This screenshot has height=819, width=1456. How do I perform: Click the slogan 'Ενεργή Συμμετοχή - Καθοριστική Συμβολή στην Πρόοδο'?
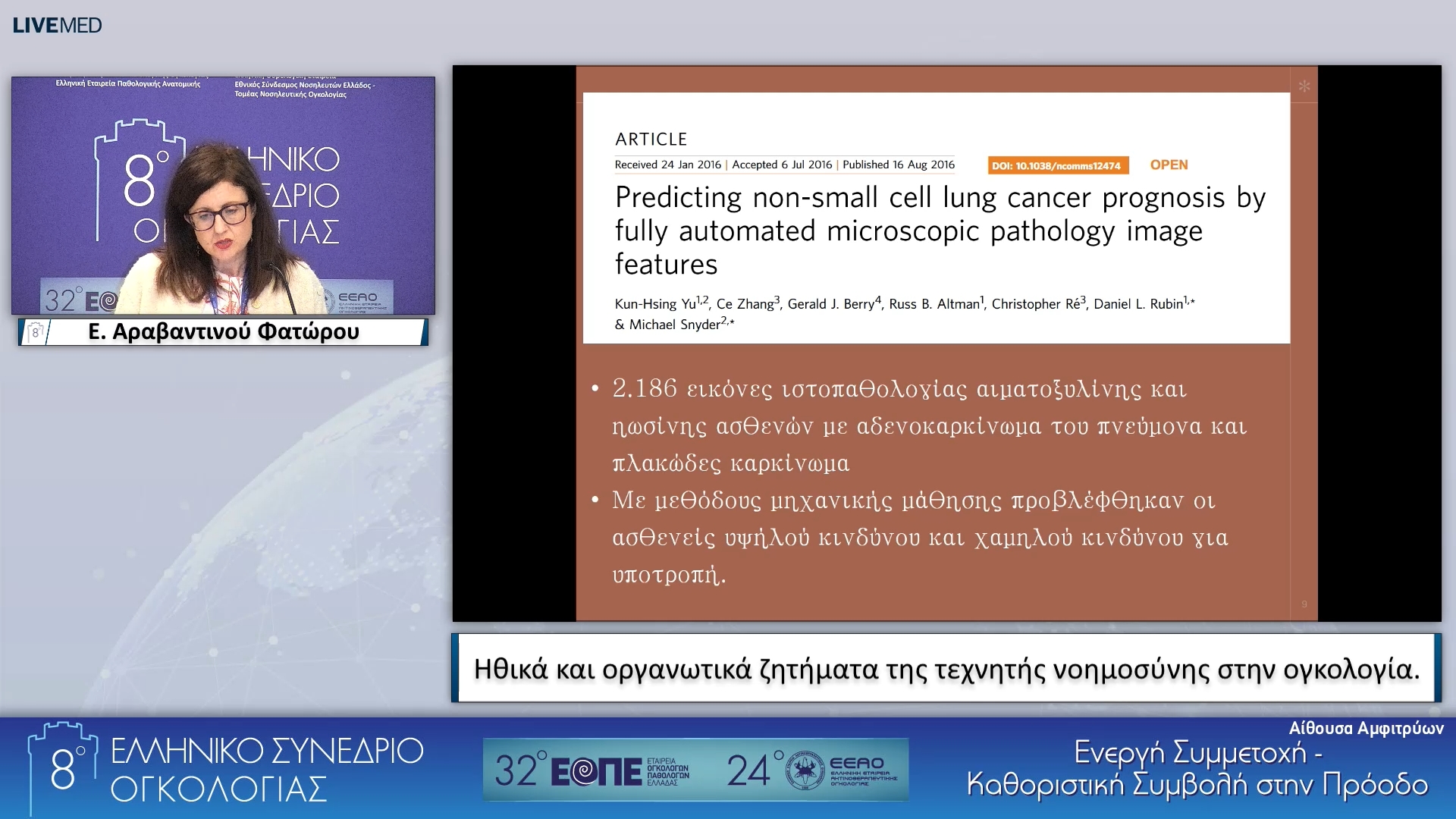[1197, 768]
